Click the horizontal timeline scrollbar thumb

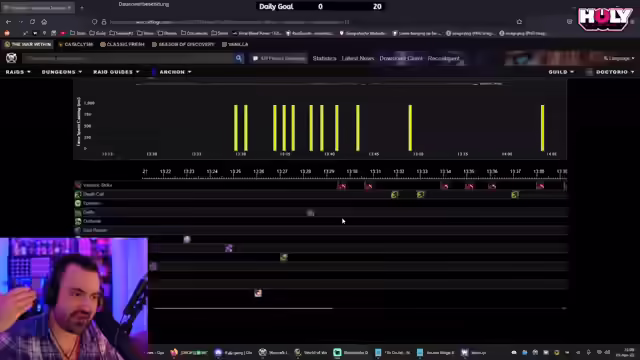click(x=243, y=309)
